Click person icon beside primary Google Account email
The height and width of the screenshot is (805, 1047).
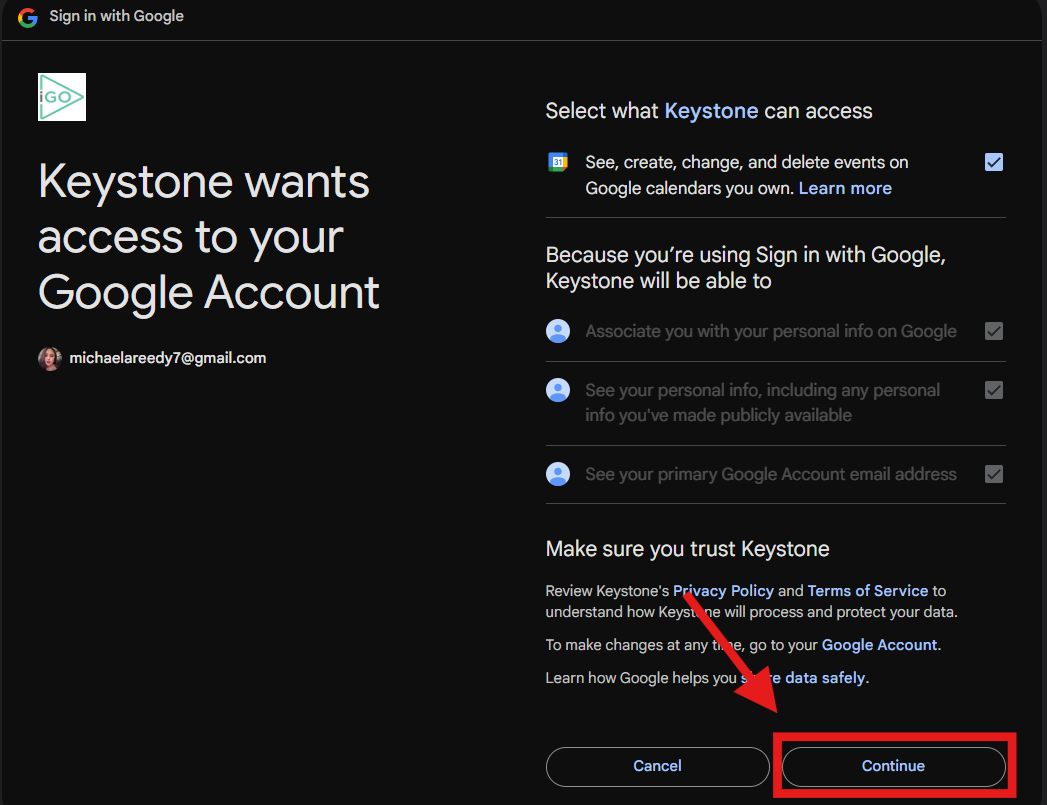click(x=558, y=474)
